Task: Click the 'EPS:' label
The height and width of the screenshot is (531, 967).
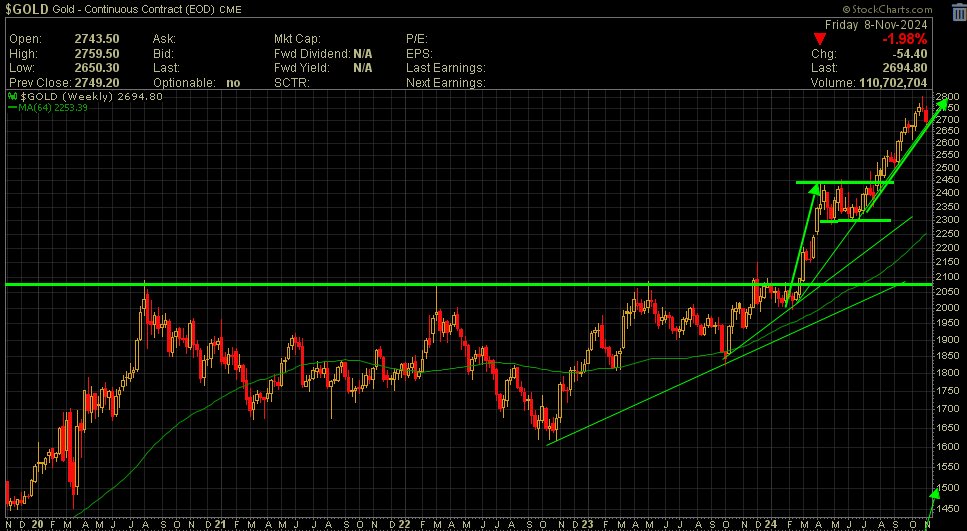Action: click(x=419, y=54)
